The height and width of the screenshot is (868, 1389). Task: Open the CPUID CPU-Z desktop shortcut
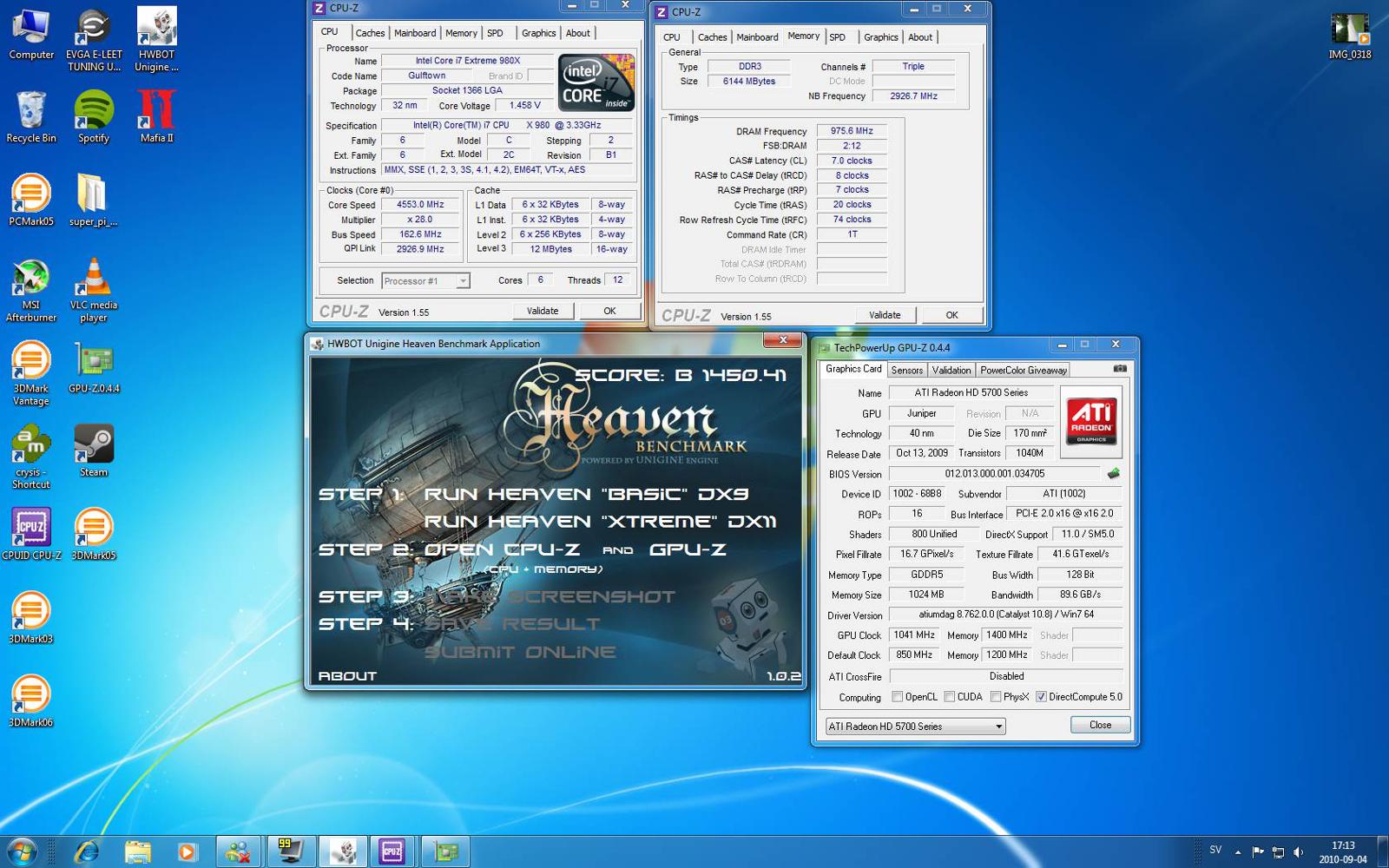point(31,535)
